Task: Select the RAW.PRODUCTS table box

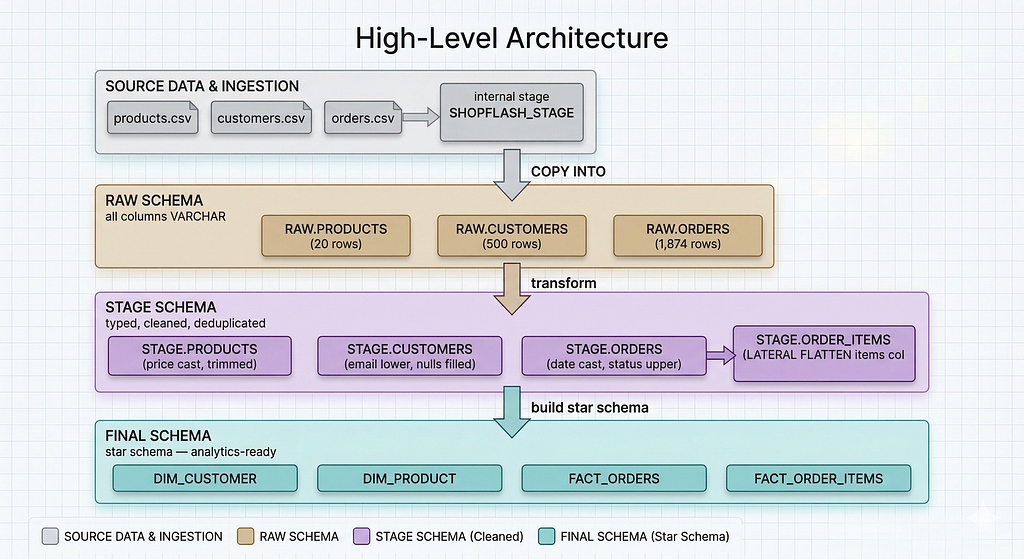Action: (336, 236)
